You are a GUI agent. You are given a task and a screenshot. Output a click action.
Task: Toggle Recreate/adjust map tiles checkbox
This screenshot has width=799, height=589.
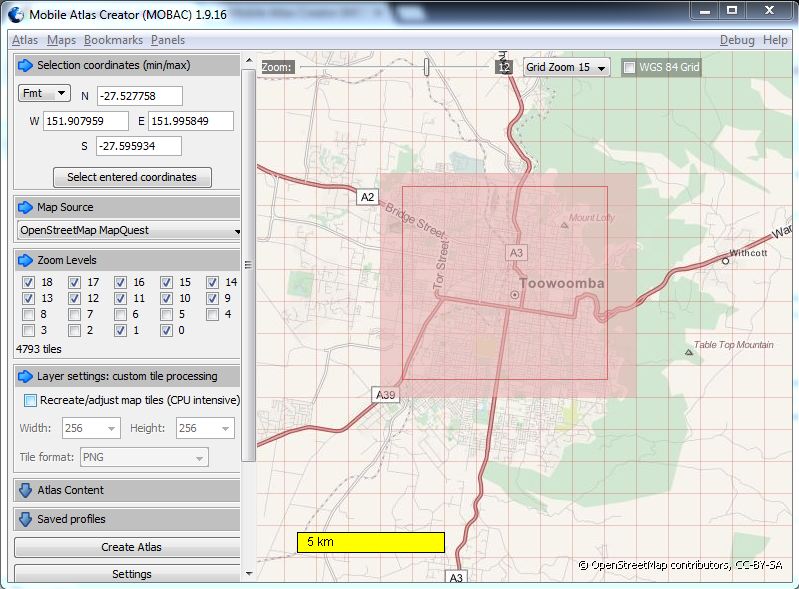point(30,400)
